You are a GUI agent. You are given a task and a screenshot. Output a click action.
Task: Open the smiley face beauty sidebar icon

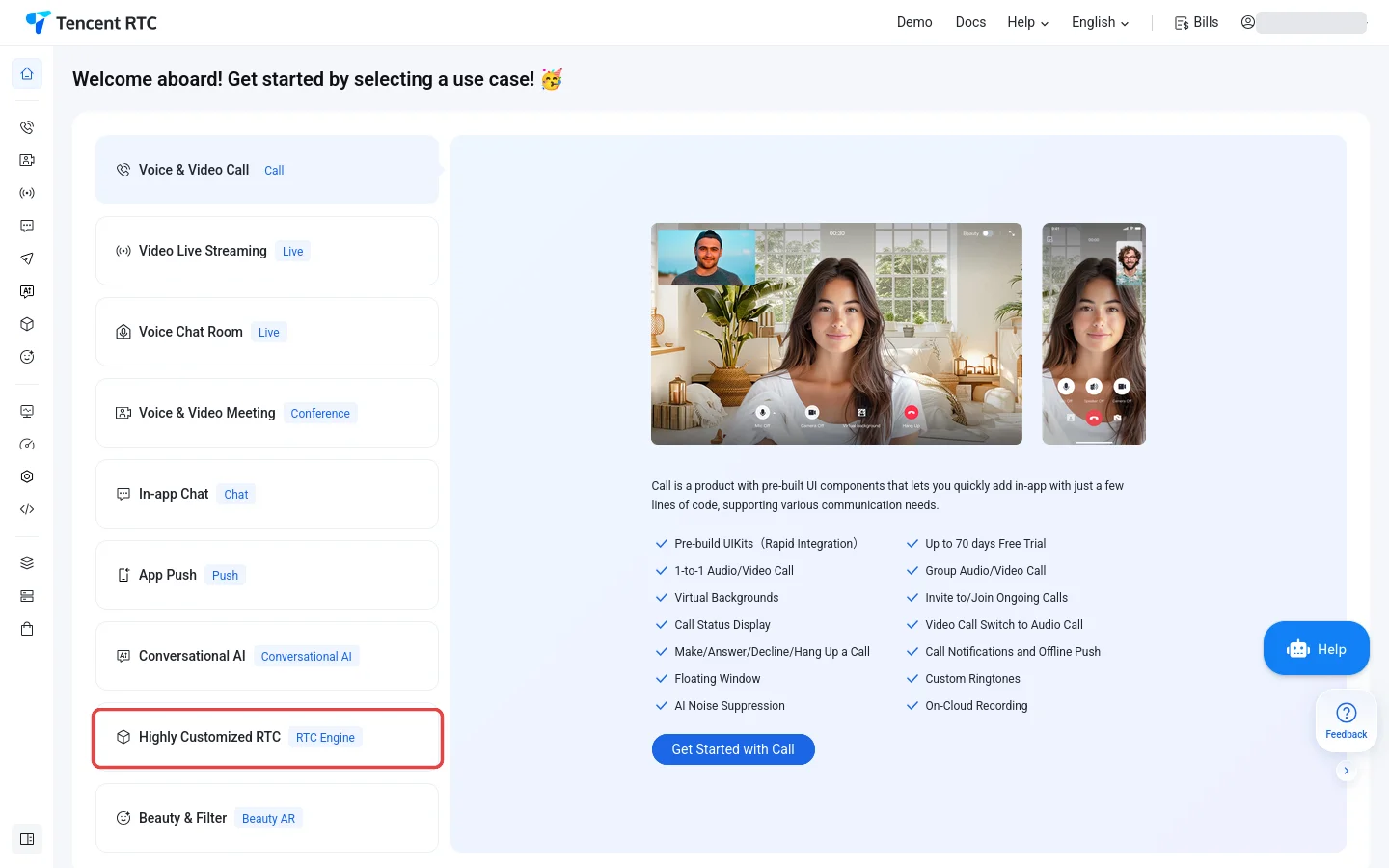[27, 357]
